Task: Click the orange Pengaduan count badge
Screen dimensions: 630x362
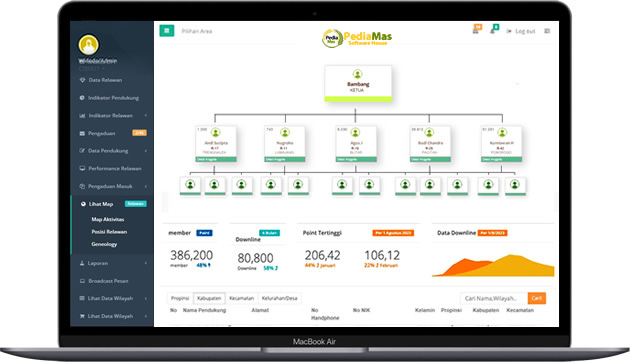Action: pos(139,133)
